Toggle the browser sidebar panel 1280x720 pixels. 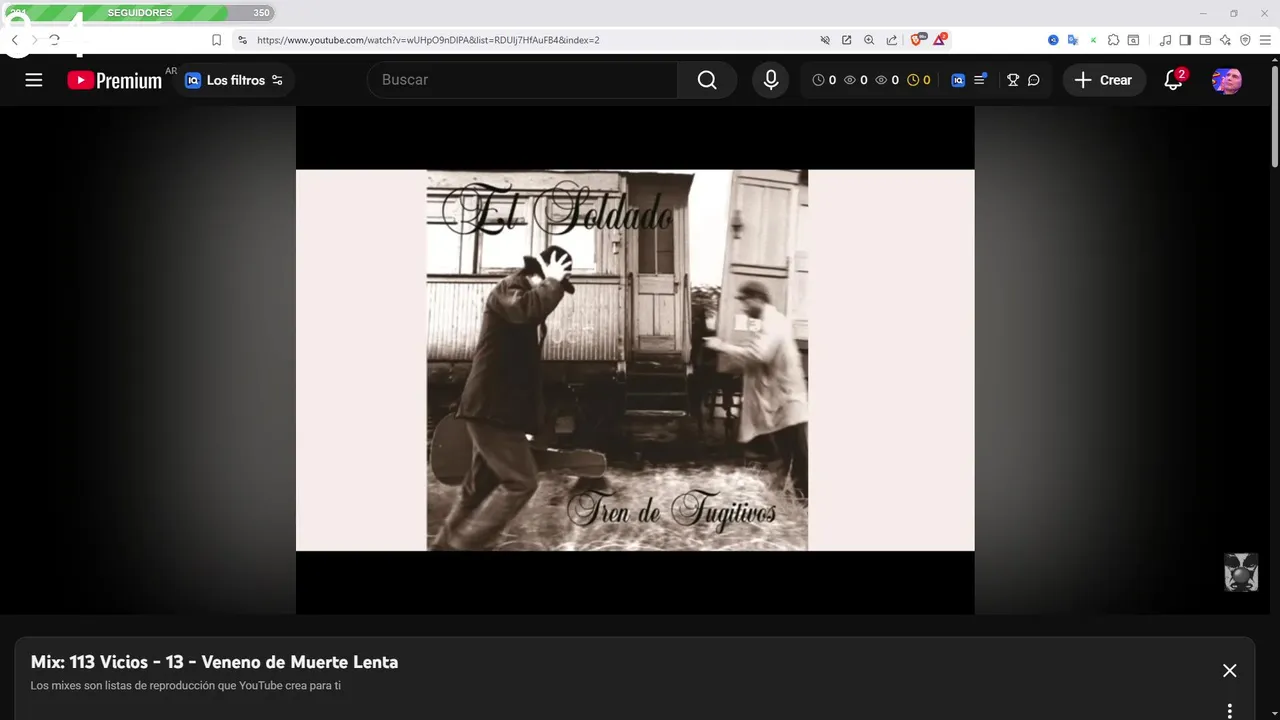click(1185, 40)
